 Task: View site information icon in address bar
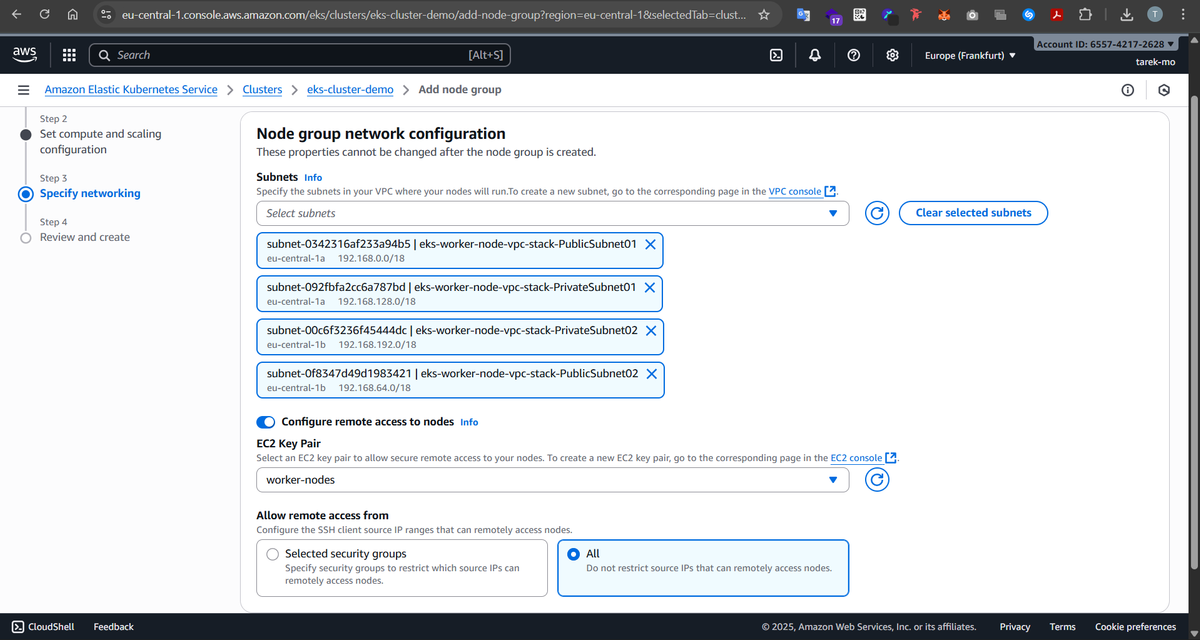click(105, 15)
